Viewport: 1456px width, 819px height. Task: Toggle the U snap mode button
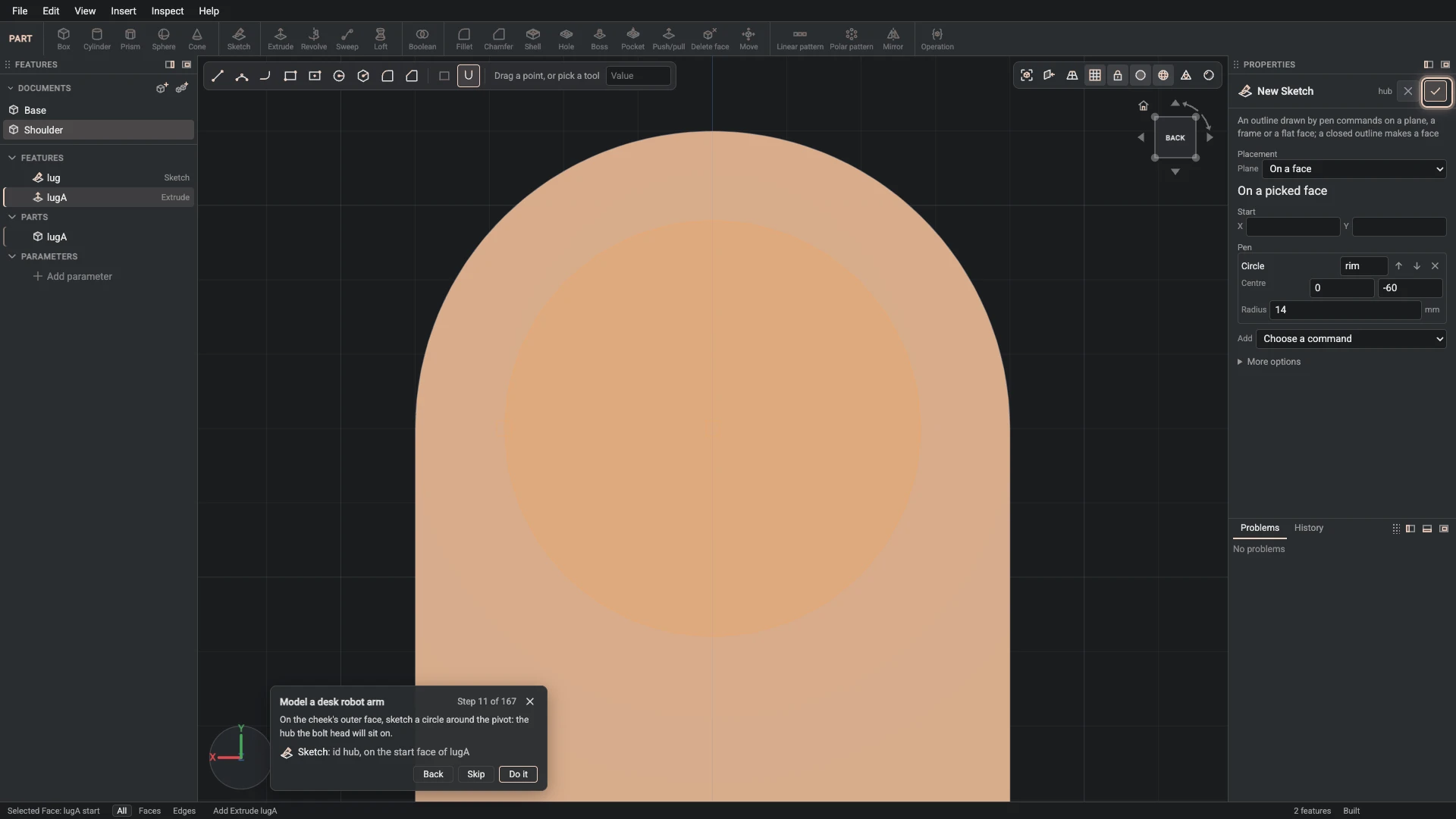(469, 76)
